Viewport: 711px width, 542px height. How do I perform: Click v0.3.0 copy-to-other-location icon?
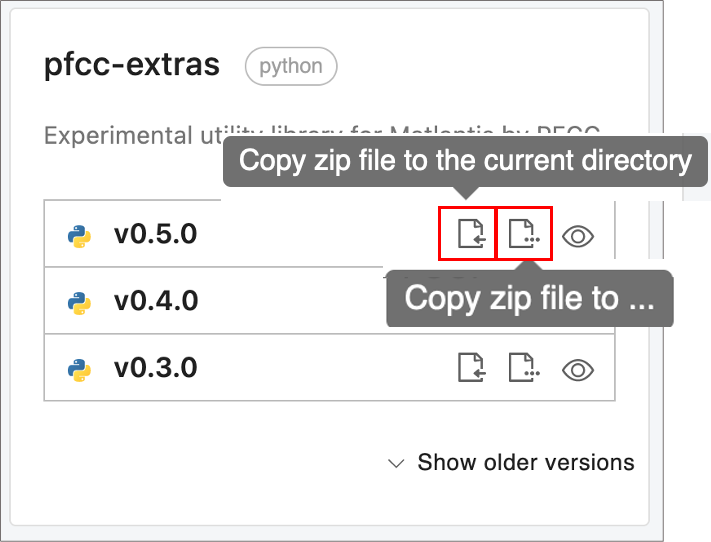click(523, 368)
